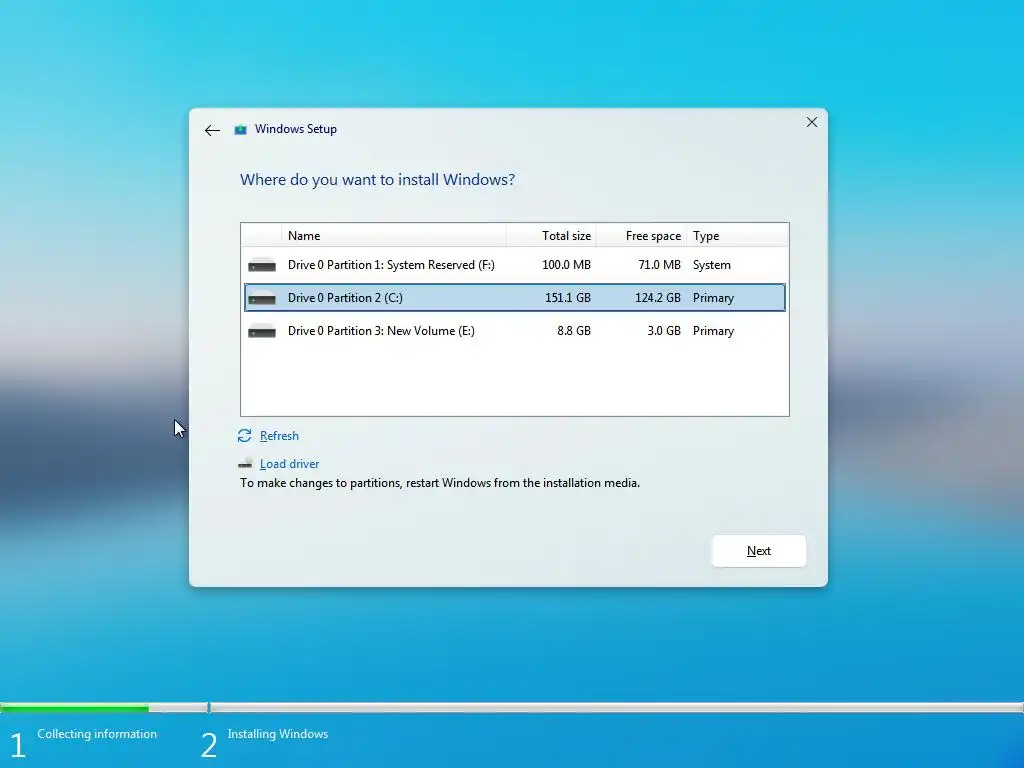Click the Refresh arrows icon
This screenshot has height=768, width=1024.
click(x=244, y=436)
